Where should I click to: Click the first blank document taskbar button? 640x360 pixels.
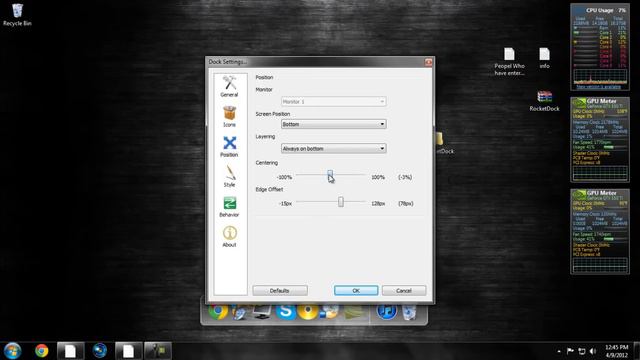(x=70, y=351)
